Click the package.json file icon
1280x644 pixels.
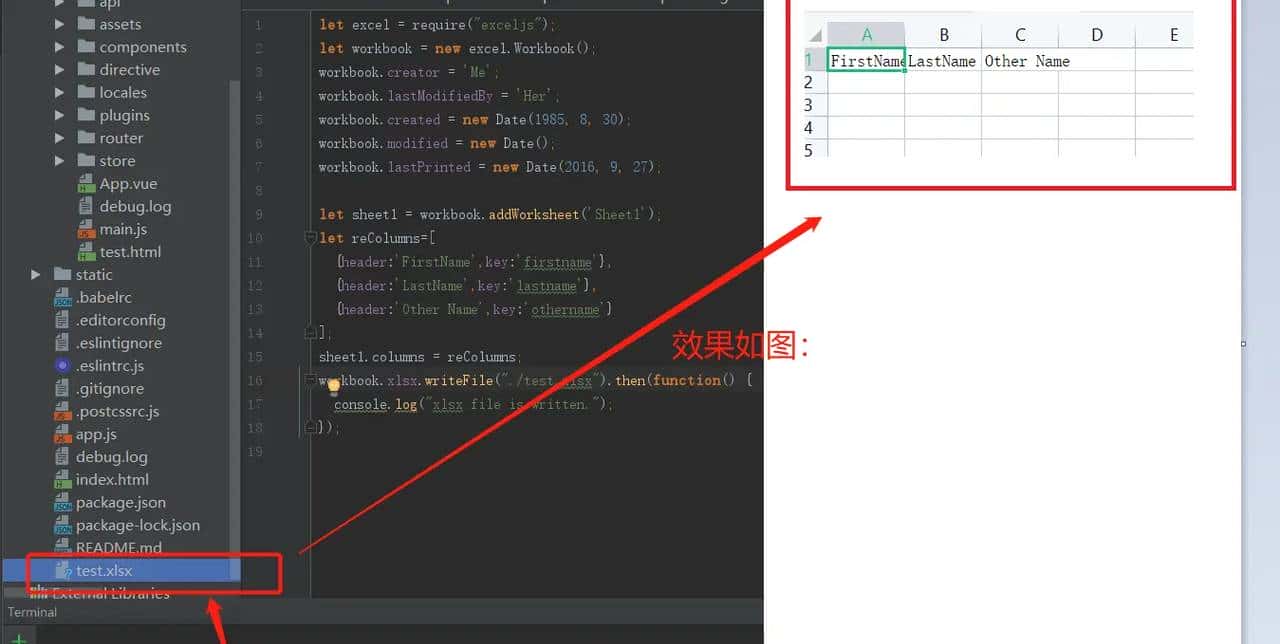(65, 502)
